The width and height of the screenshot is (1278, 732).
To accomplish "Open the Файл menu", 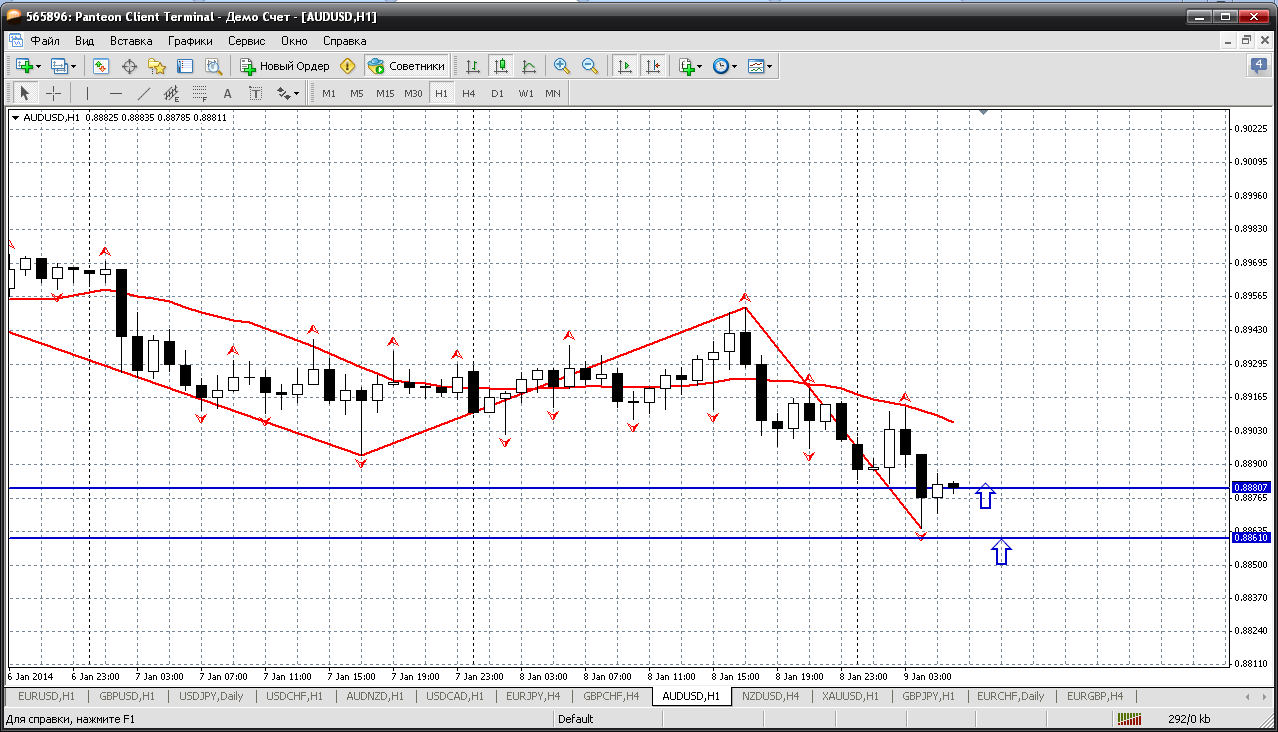I will point(45,41).
